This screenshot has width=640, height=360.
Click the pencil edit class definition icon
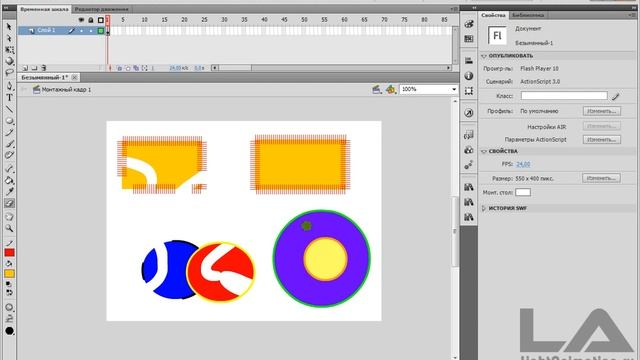click(x=616, y=96)
